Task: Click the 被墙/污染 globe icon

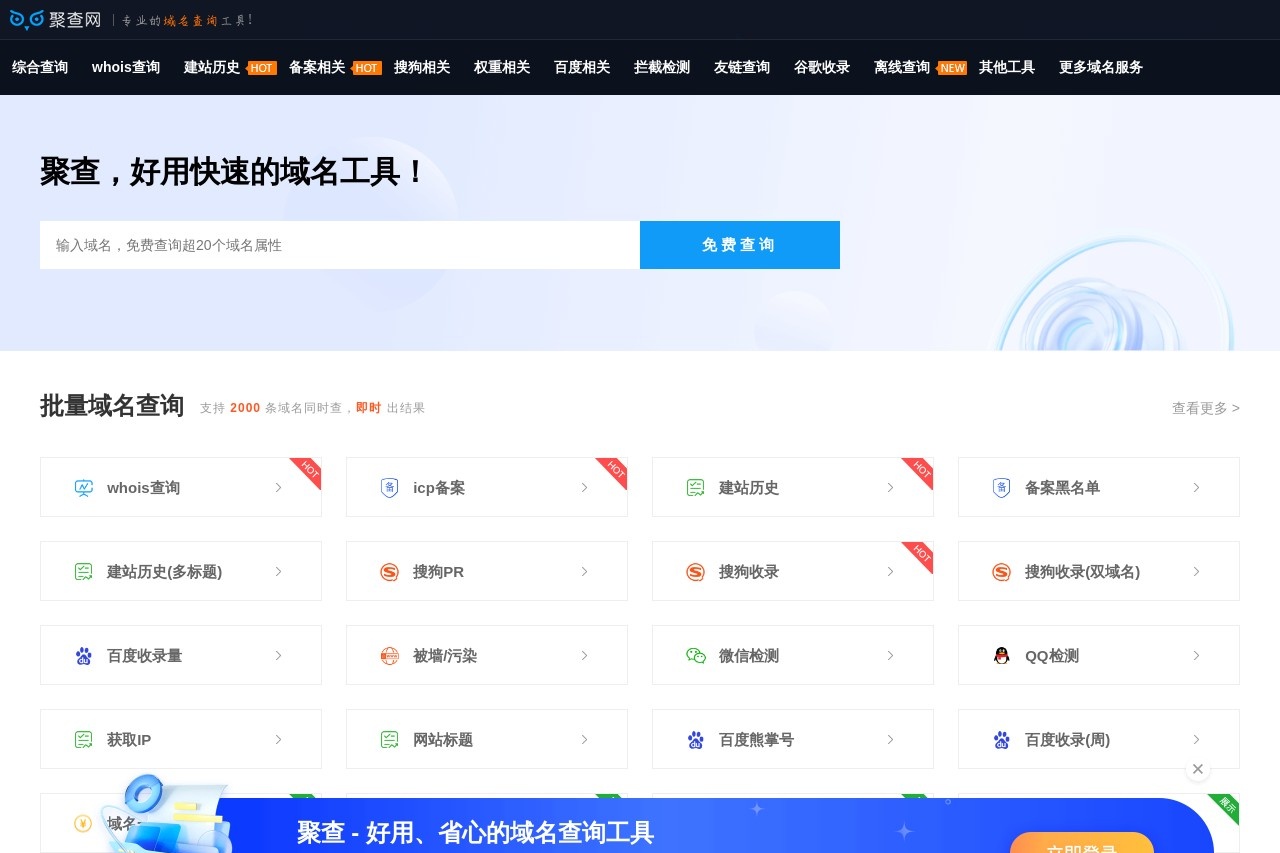Action: point(390,656)
